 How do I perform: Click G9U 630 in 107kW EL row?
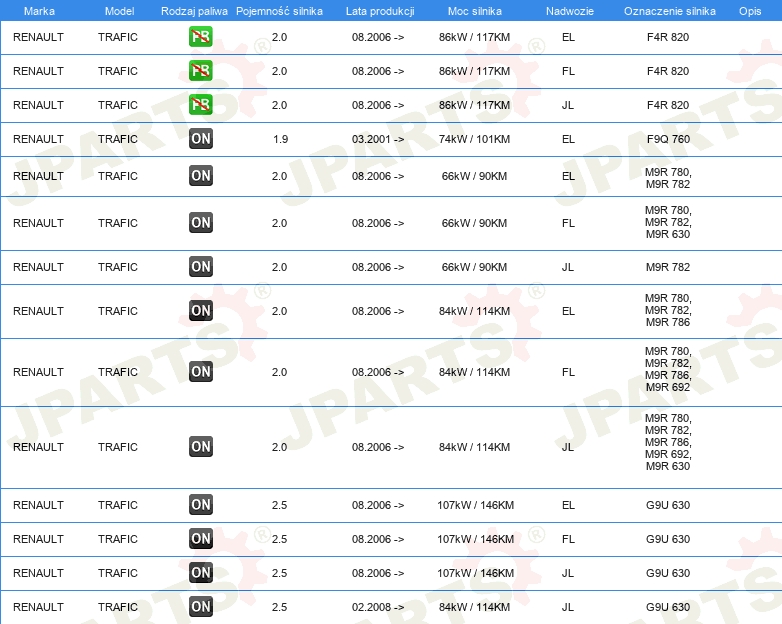click(x=668, y=505)
